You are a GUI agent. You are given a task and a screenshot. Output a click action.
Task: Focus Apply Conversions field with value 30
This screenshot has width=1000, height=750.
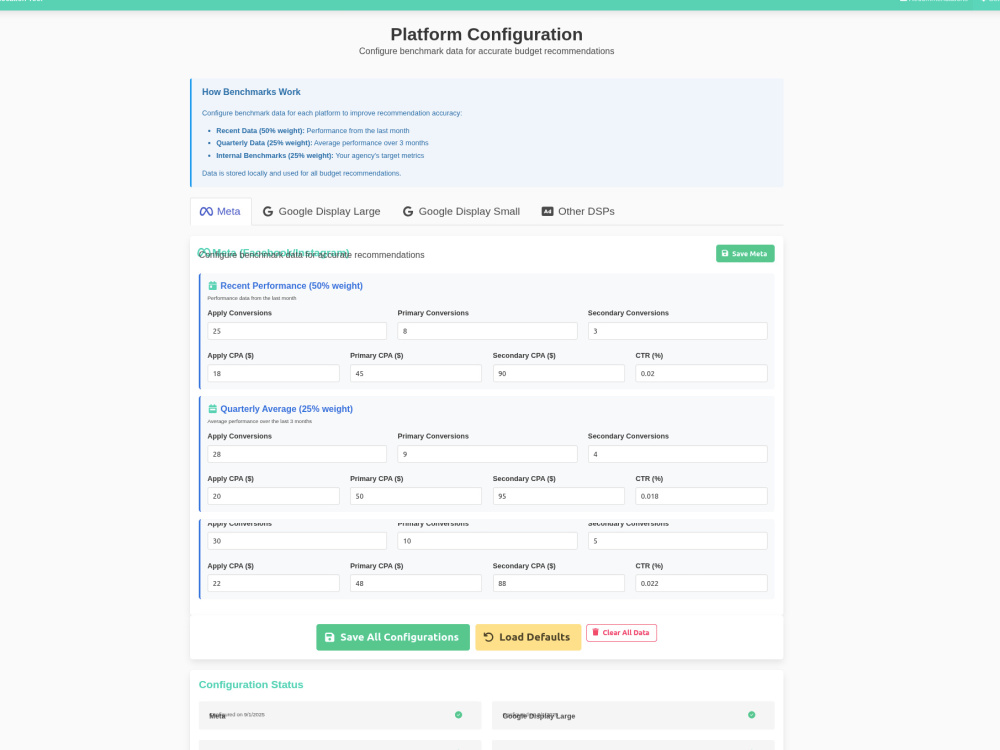point(297,541)
